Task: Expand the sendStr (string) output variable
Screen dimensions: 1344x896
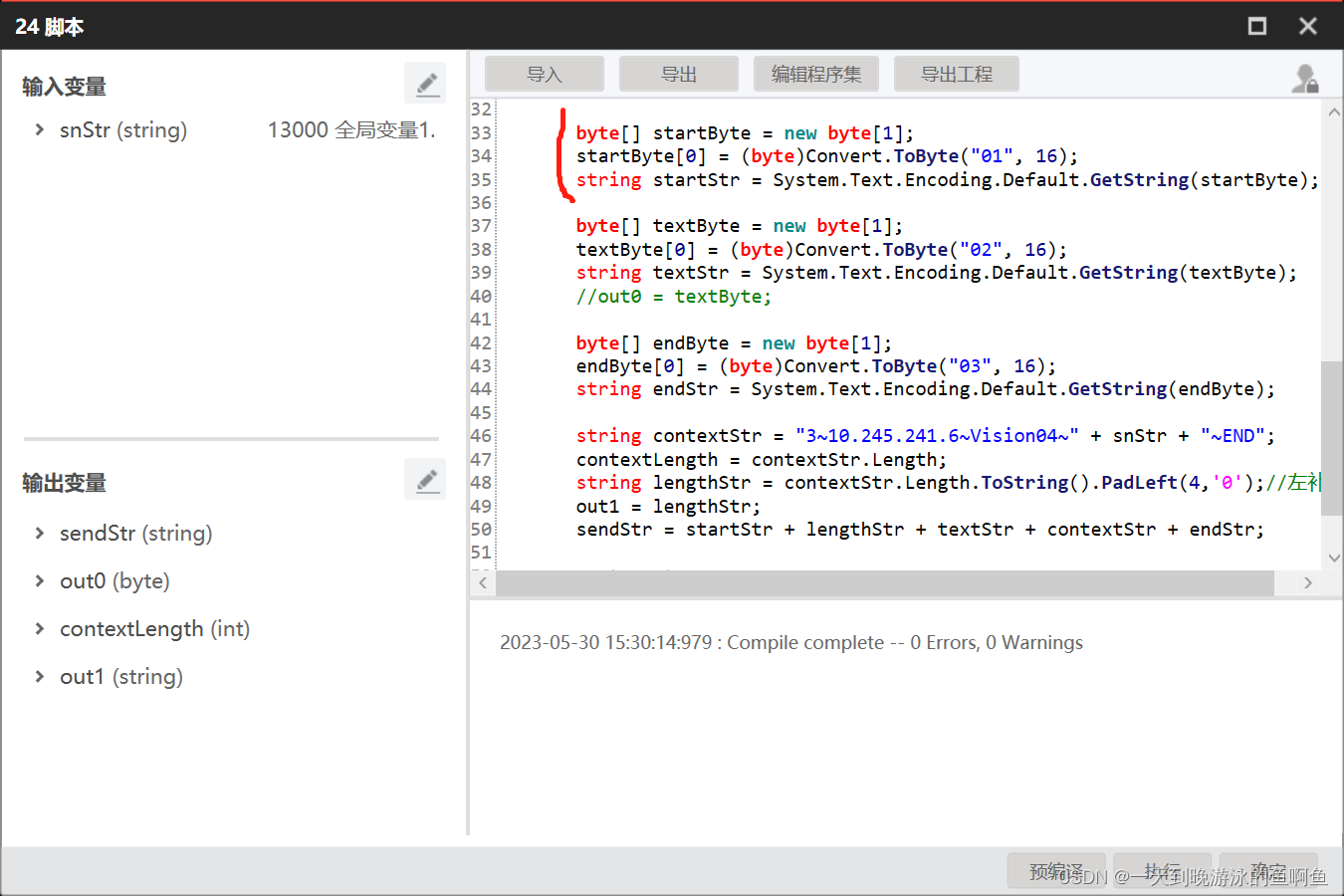Action: (x=39, y=533)
